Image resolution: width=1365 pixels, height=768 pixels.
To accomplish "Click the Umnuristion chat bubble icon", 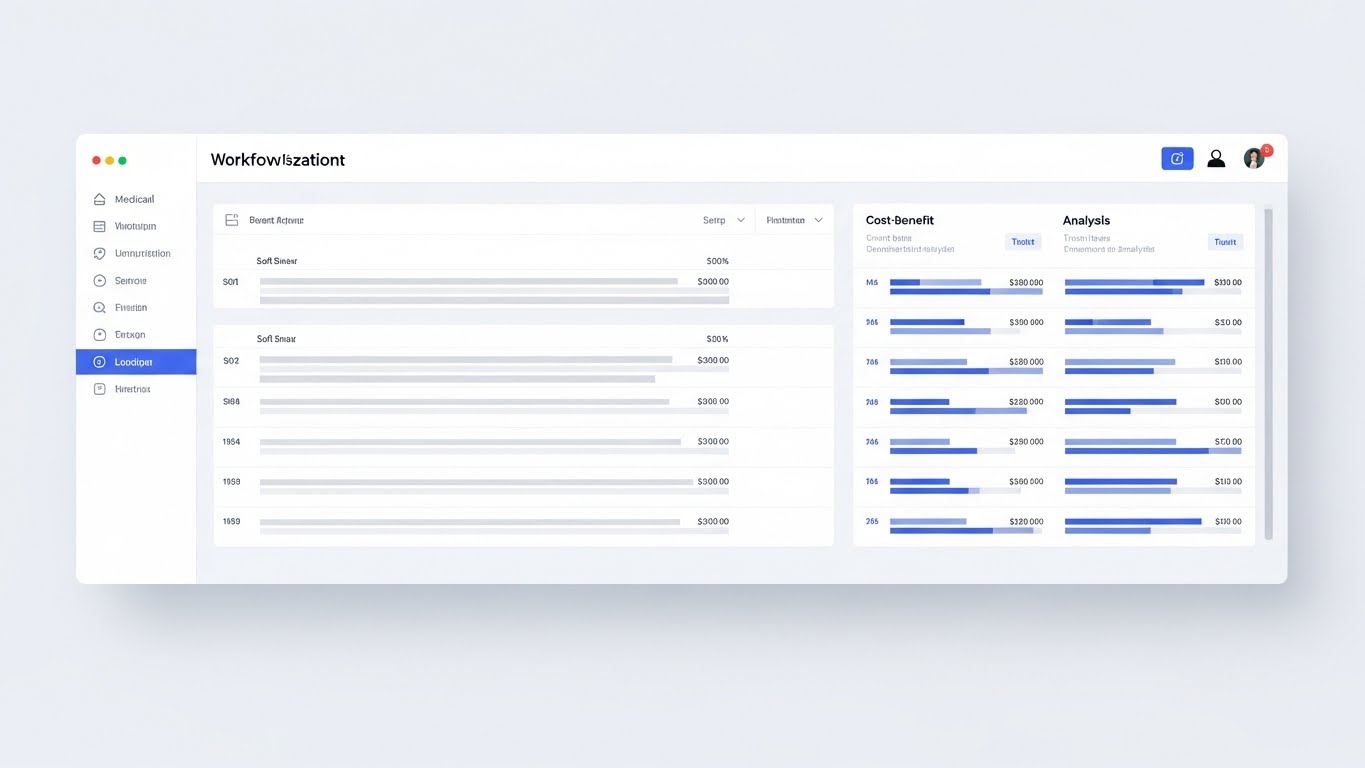I will tap(97, 253).
